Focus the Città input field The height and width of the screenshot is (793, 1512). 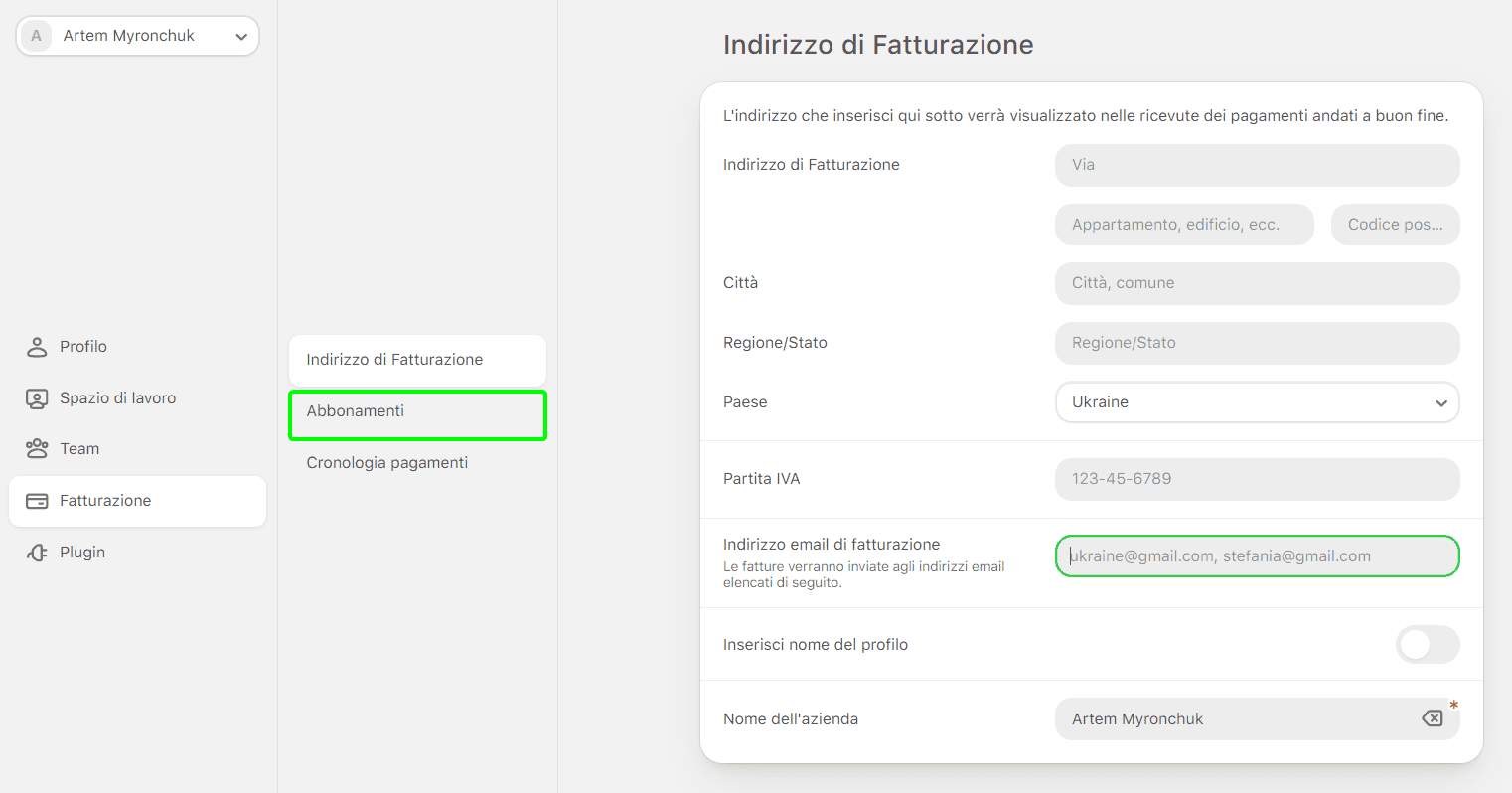tap(1257, 283)
